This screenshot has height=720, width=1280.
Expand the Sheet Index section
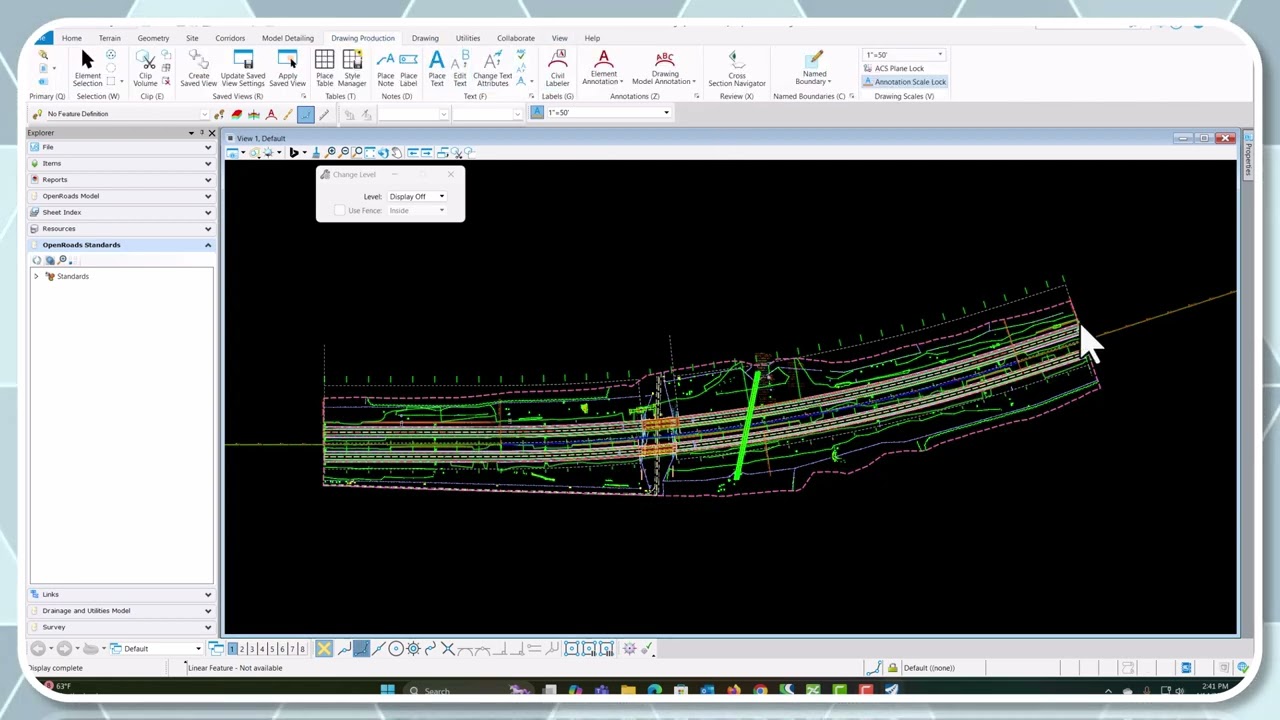(x=121, y=212)
